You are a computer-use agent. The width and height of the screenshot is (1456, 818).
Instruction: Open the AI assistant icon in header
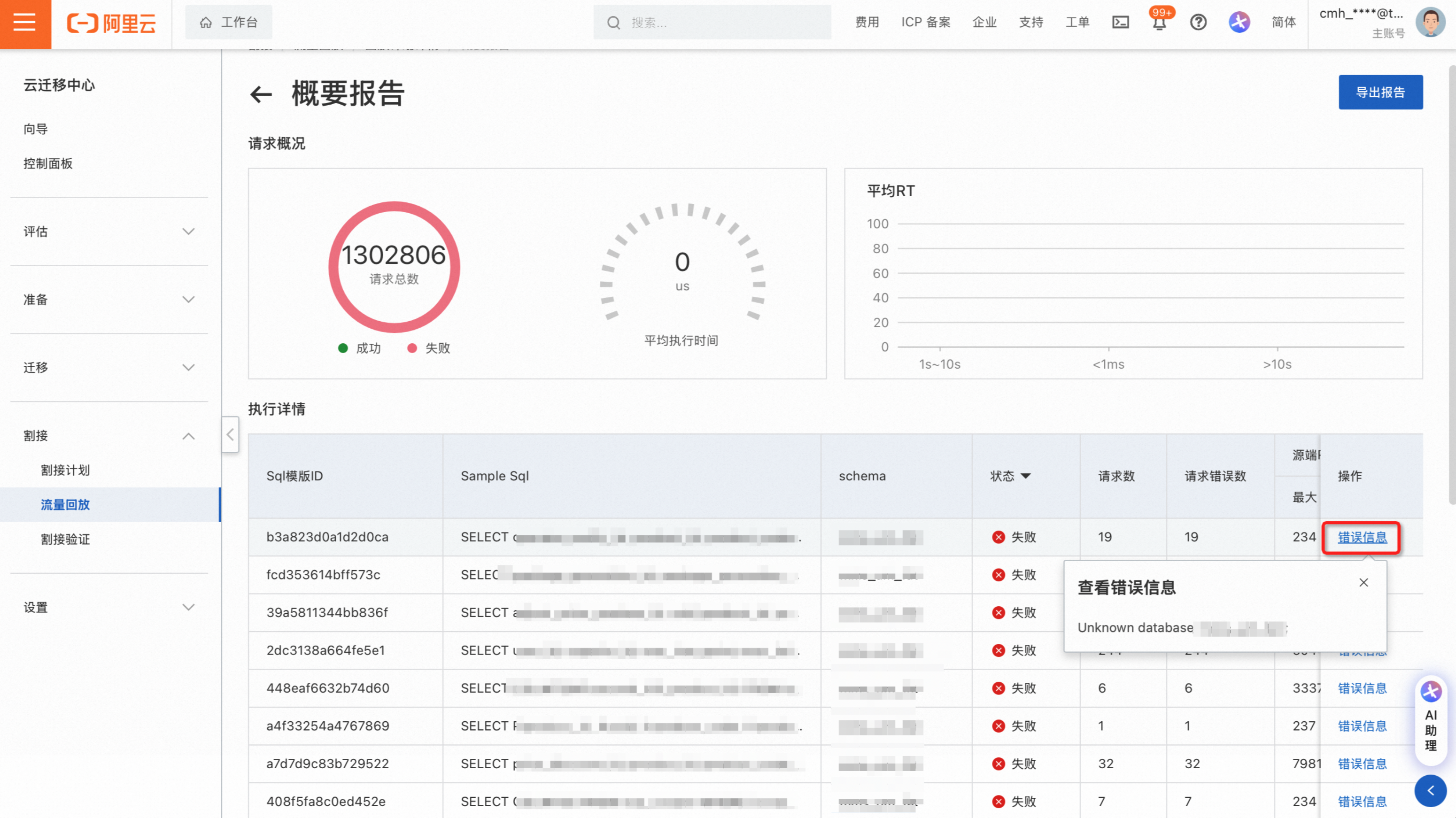(x=1239, y=23)
